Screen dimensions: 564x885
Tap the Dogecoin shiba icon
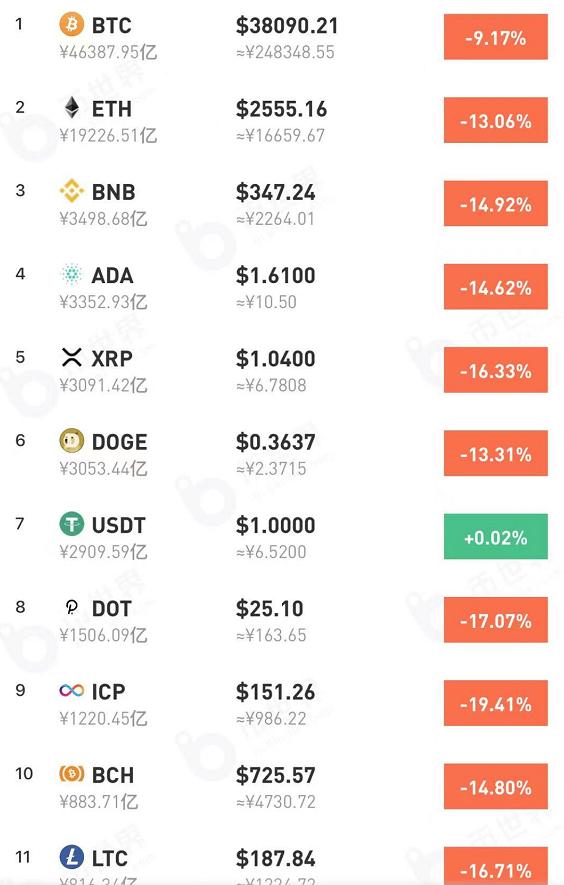(72, 441)
